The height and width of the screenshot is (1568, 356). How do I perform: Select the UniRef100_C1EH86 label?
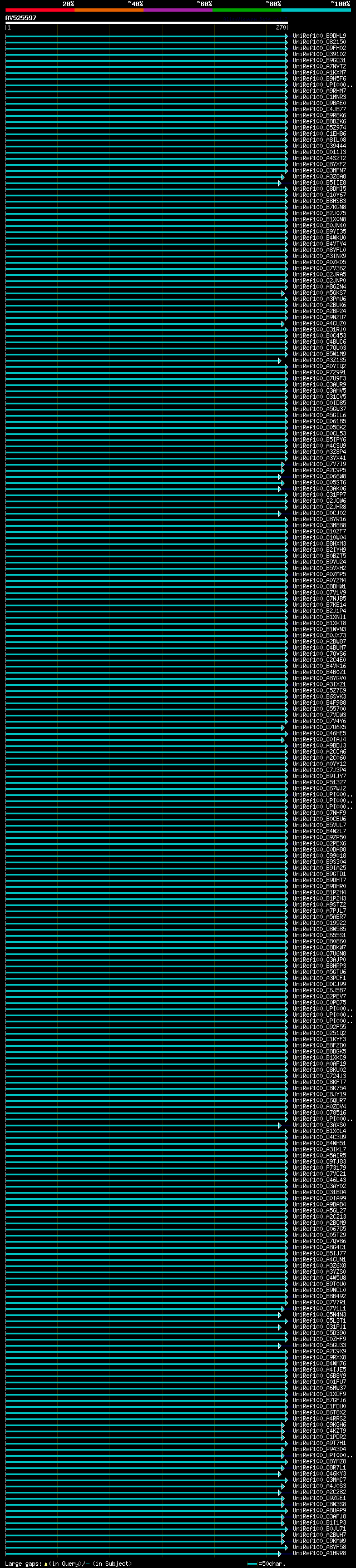[319, 133]
